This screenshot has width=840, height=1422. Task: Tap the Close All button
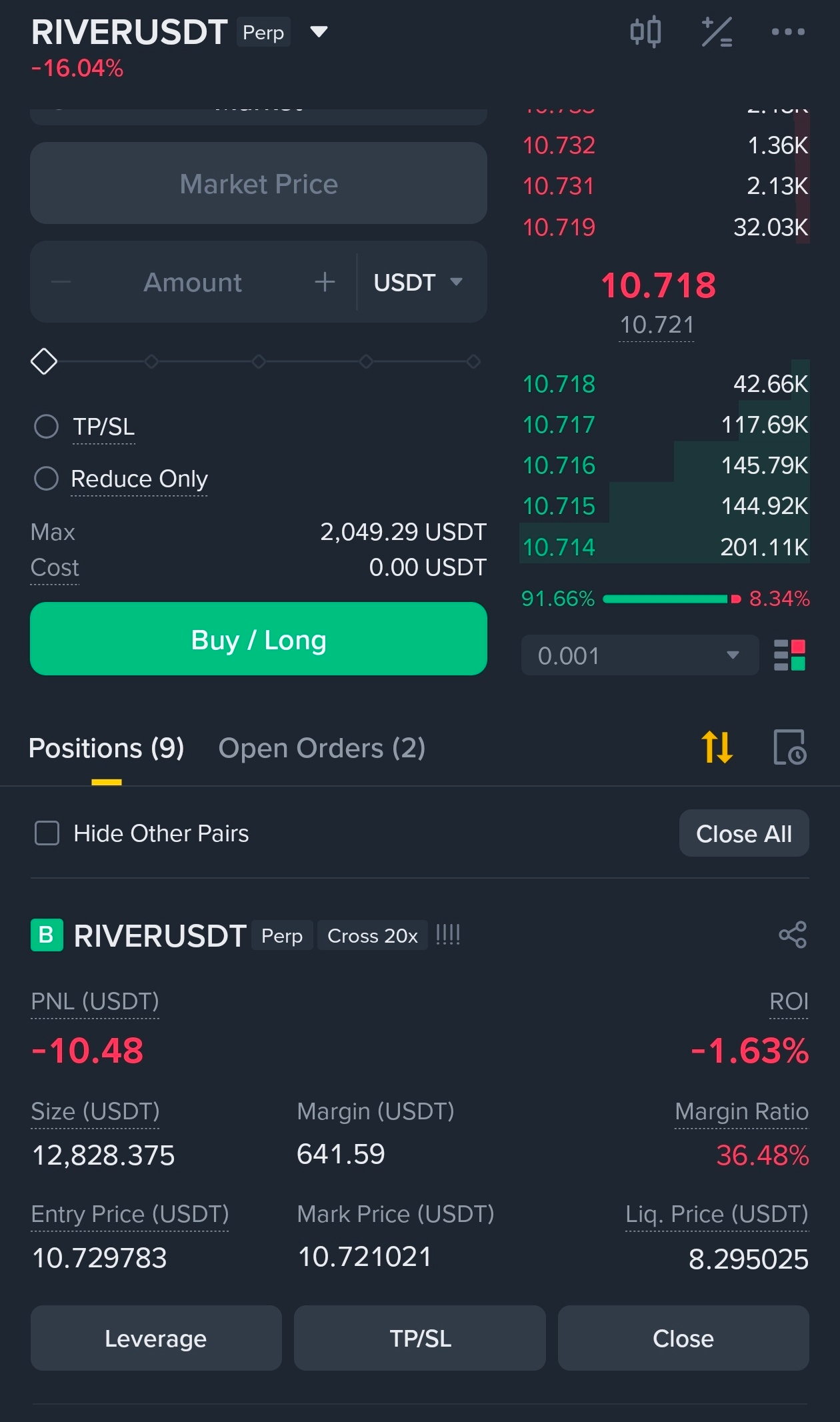click(744, 833)
